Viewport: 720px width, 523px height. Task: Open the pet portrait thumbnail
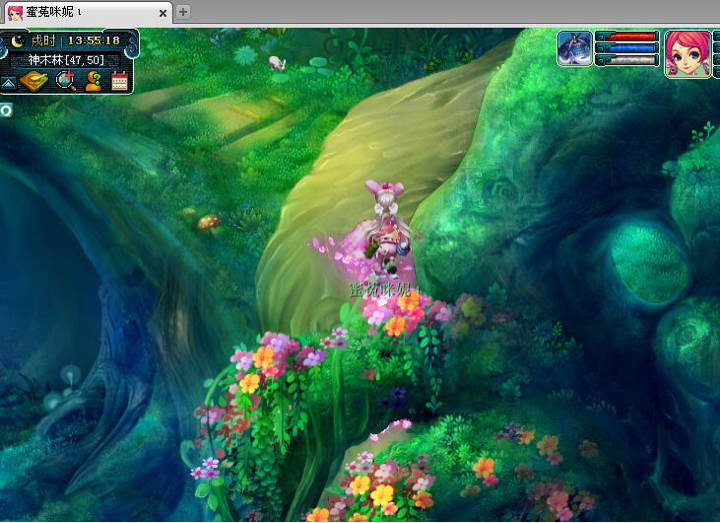coord(574,48)
